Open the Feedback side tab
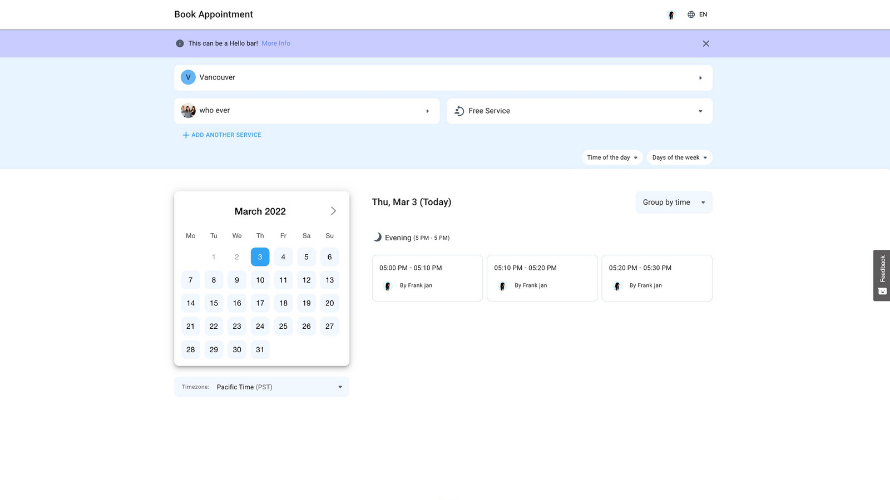 coord(881,275)
